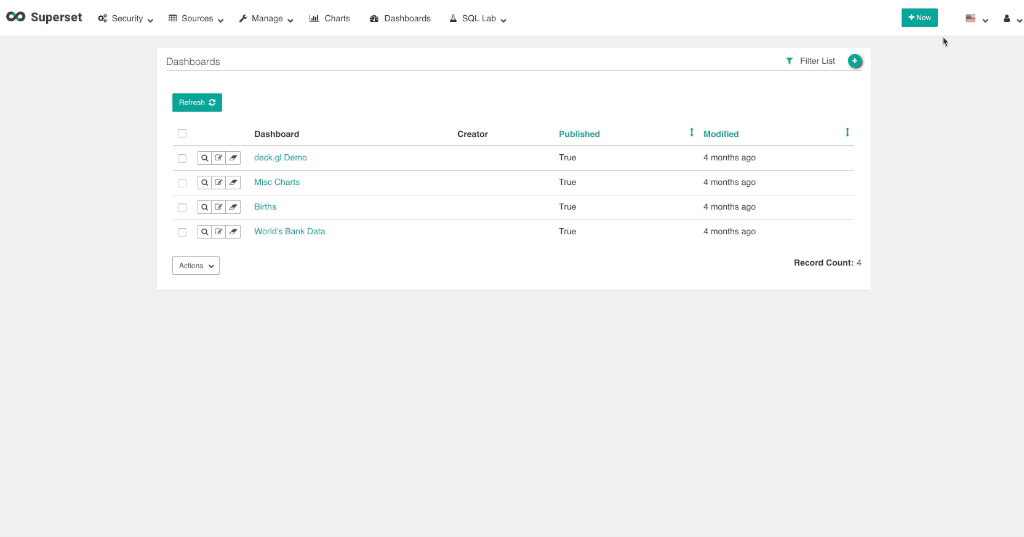The height and width of the screenshot is (537, 1024).
Task: Open the Births dashboard link
Action: [265, 206]
